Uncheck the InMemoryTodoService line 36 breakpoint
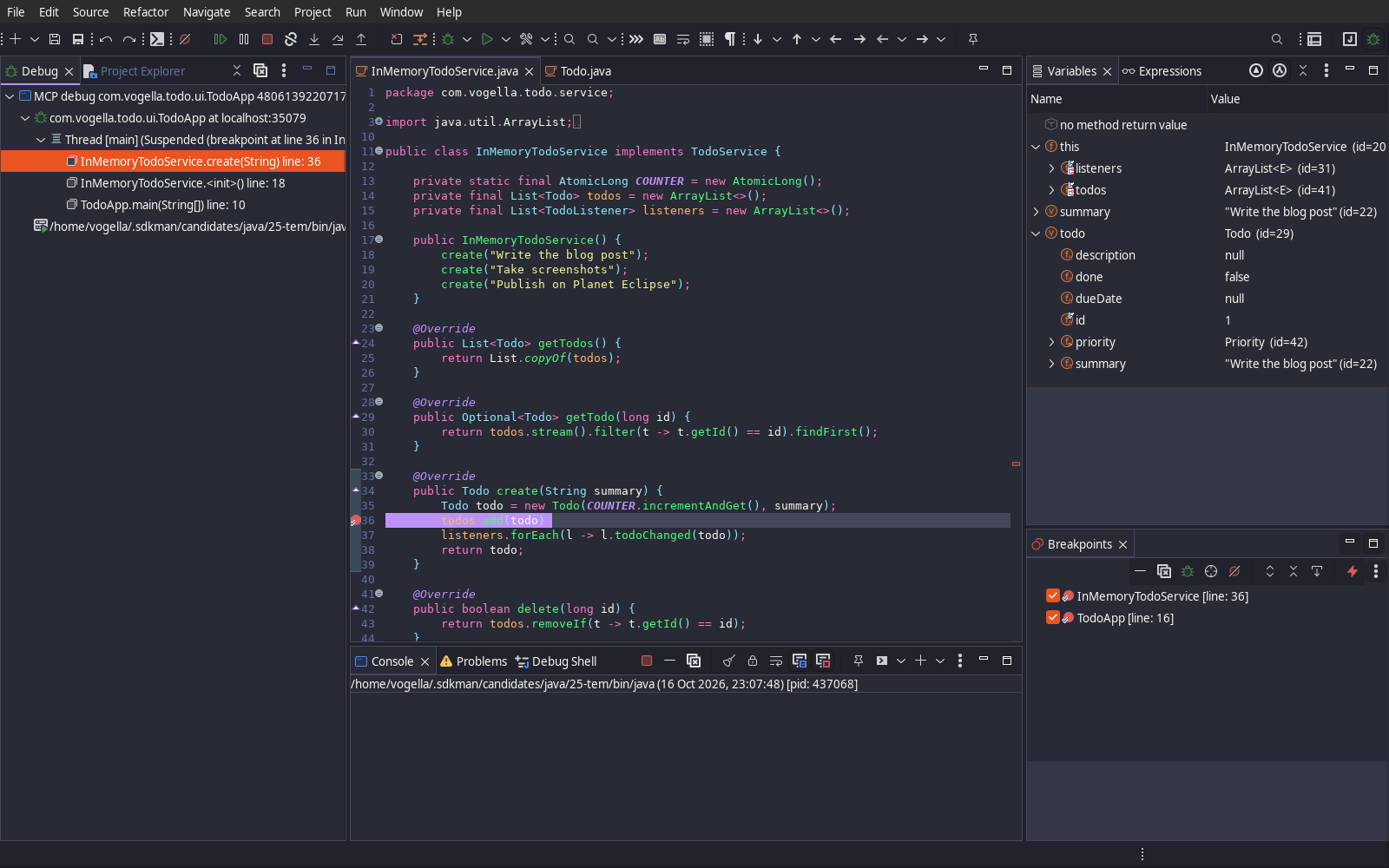Image resolution: width=1389 pixels, height=868 pixels. (x=1053, y=595)
